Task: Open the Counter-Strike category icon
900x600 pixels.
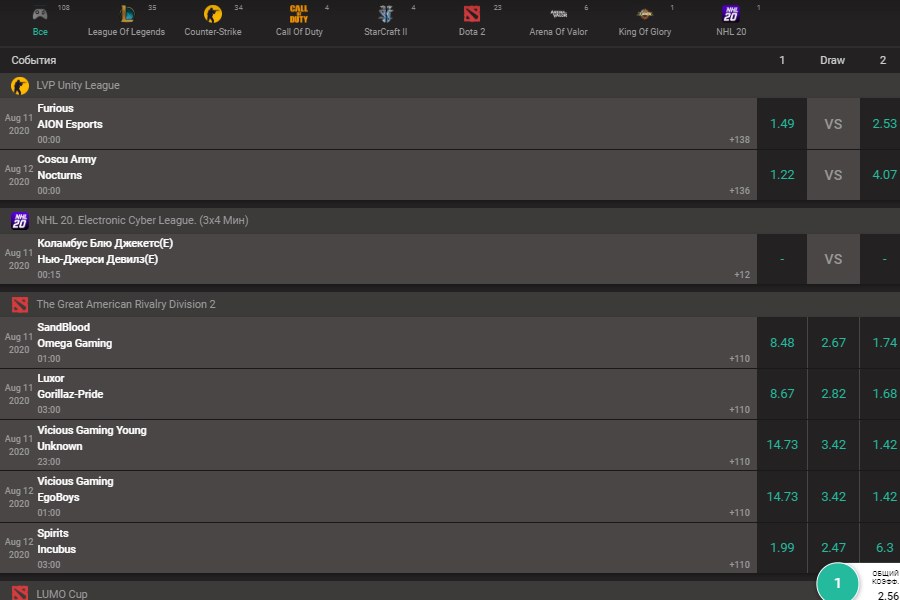Action: pos(212,14)
